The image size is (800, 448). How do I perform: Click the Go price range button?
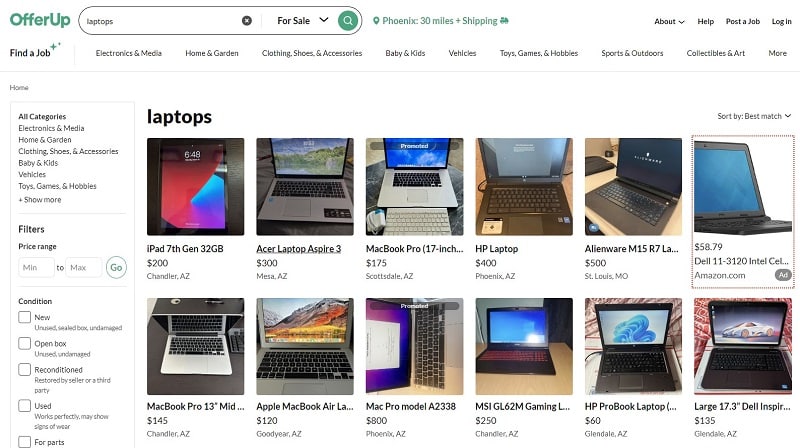(116, 267)
